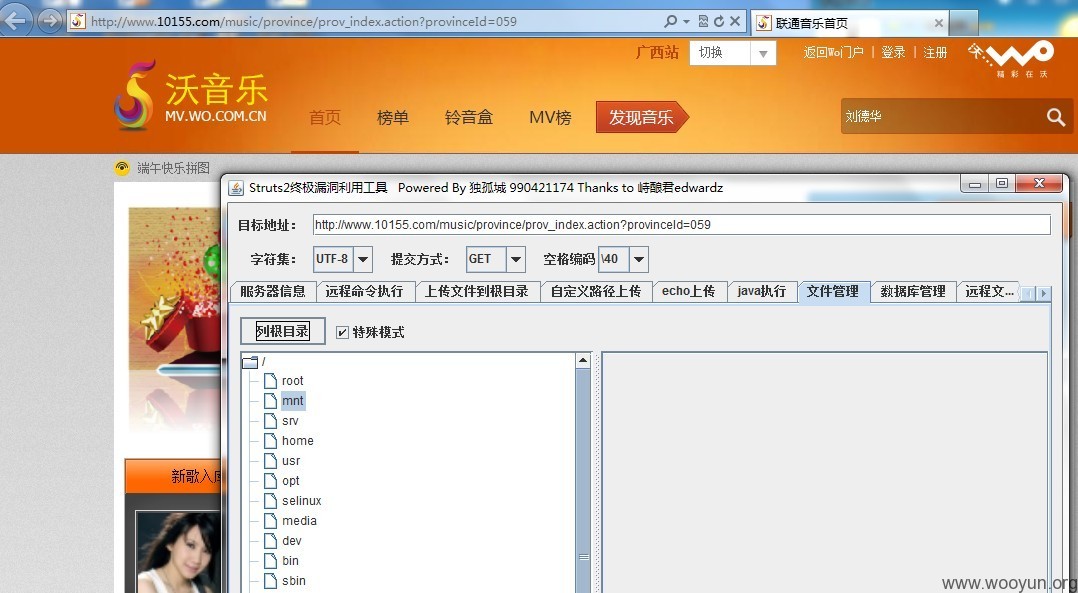The width and height of the screenshot is (1078, 593).
Task: Select the 文件管理 tab
Action: pyautogui.click(x=833, y=291)
